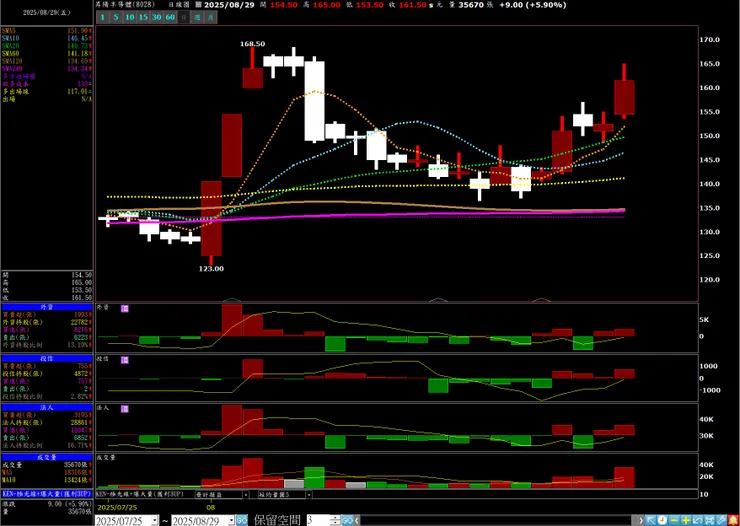Click the KEN strategy label highlighted in blue
The width and height of the screenshot is (740, 526).
(47, 493)
